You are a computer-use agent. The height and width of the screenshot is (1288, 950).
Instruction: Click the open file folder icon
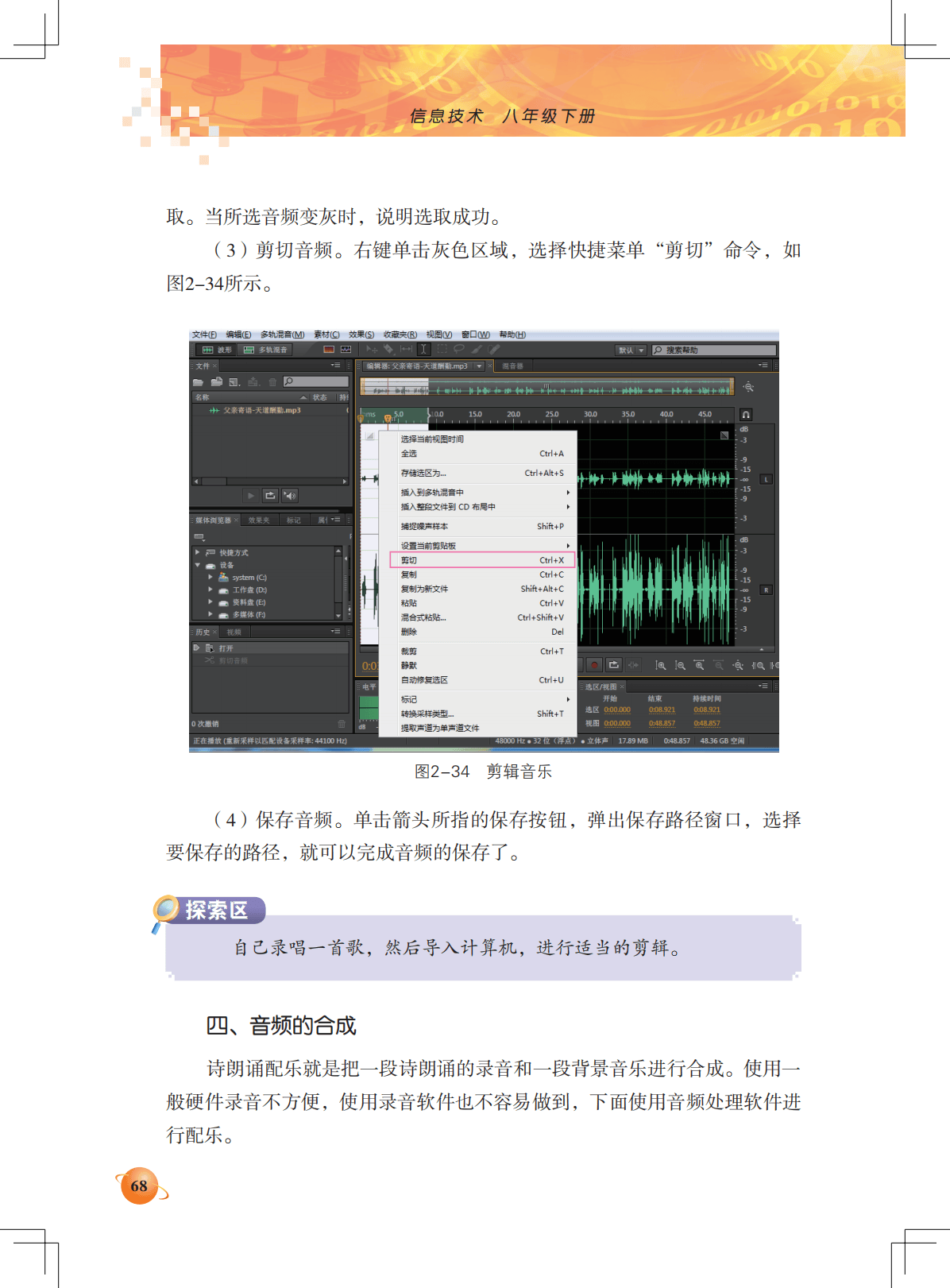tap(198, 382)
